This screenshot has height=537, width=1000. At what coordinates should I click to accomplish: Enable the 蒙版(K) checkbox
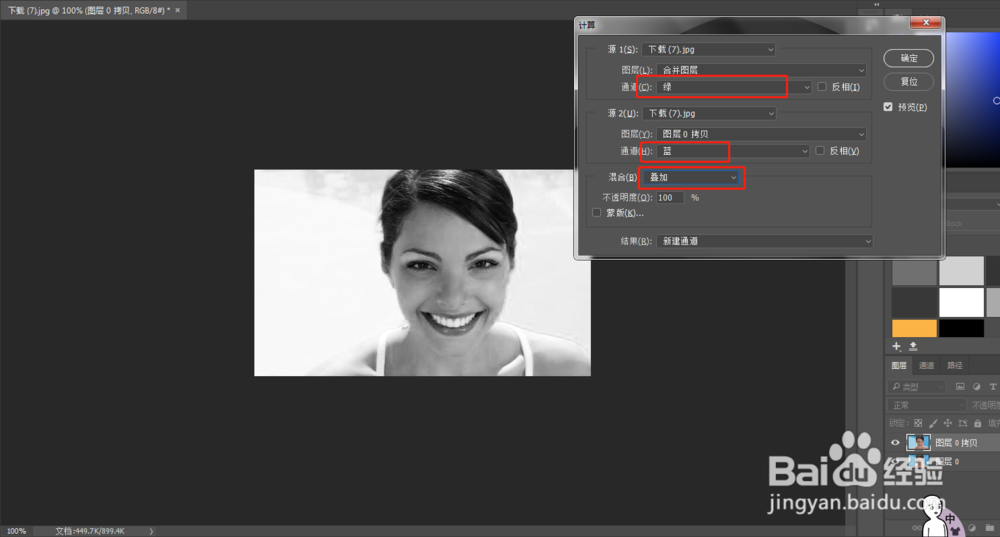point(596,212)
